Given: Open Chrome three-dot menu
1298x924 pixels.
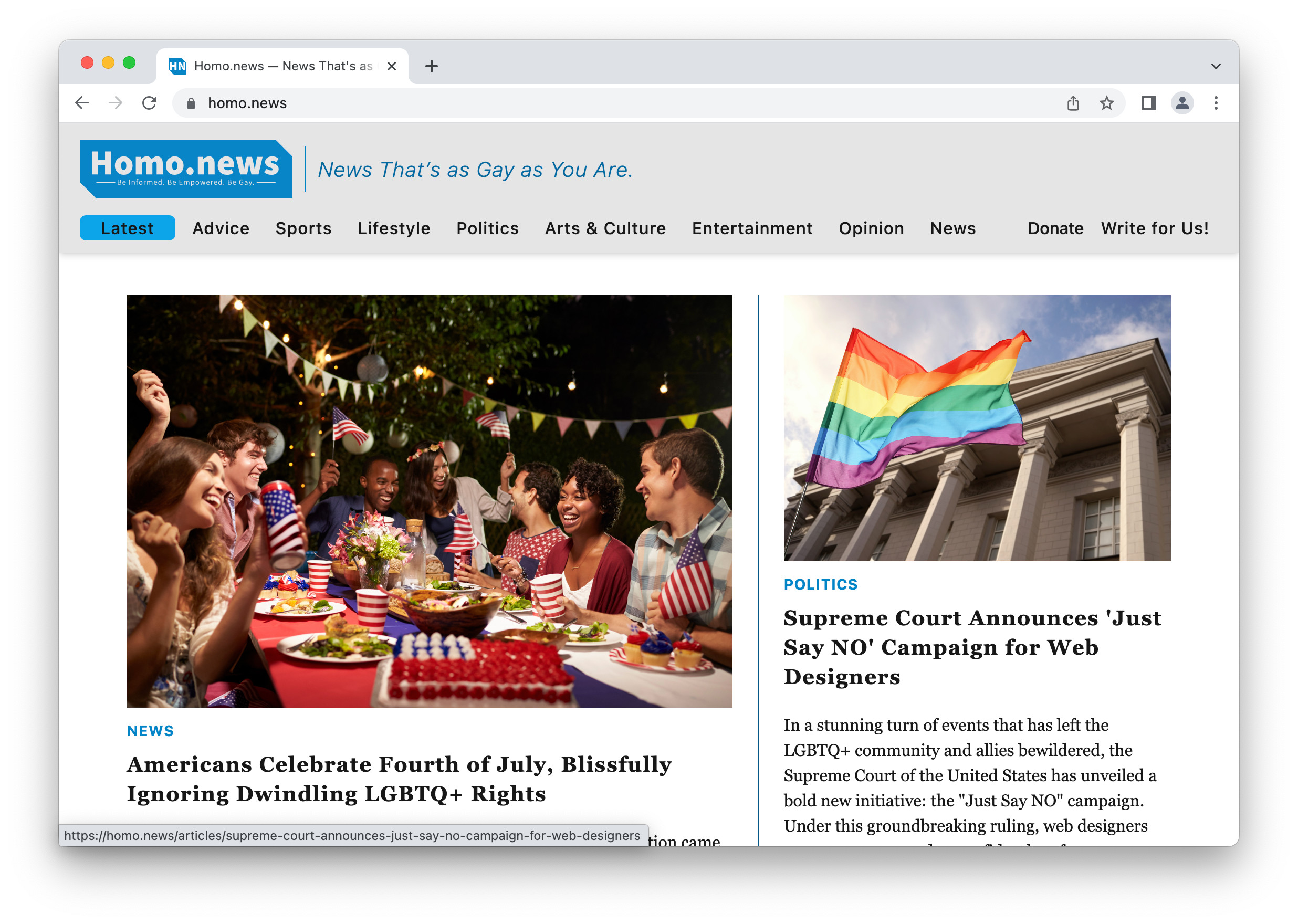Looking at the screenshot, I should 1215,103.
